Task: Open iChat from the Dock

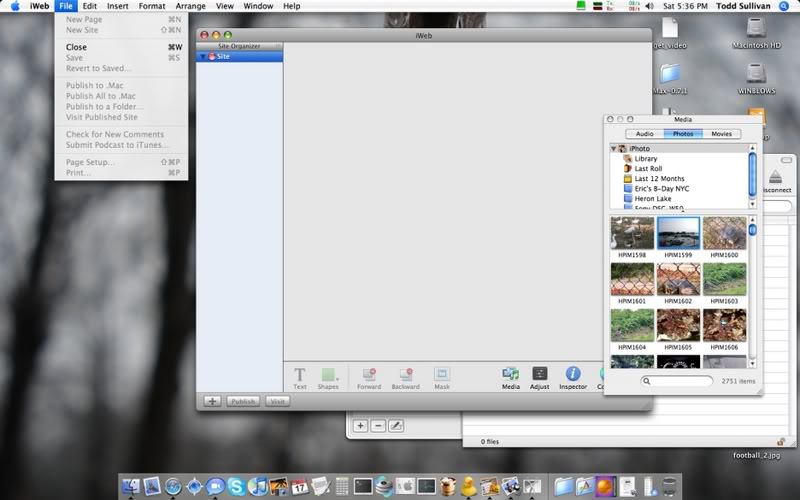Action: pyautogui.click(x=215, y=487)
